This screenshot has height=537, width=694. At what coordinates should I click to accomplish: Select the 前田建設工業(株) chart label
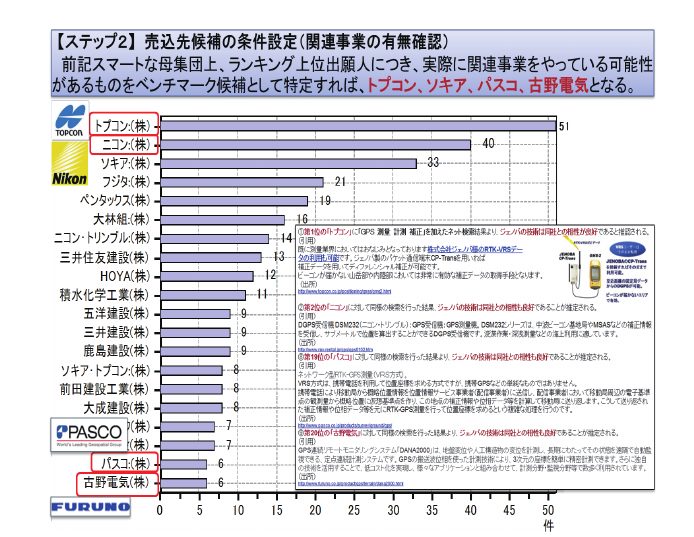point(105,389)
